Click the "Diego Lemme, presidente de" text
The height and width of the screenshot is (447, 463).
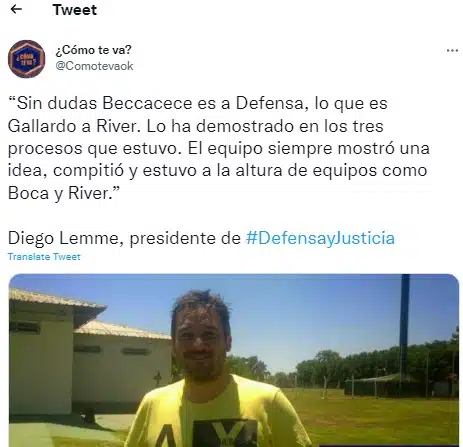click(x=124, y=238)
